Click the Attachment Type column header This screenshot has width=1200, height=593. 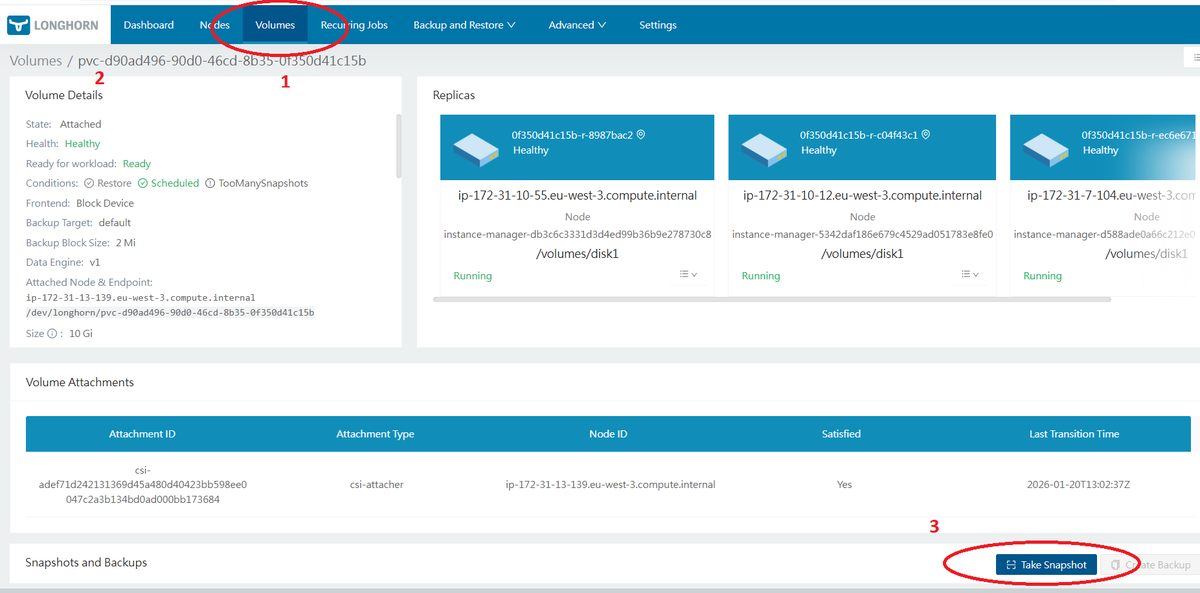pos(375,434)
